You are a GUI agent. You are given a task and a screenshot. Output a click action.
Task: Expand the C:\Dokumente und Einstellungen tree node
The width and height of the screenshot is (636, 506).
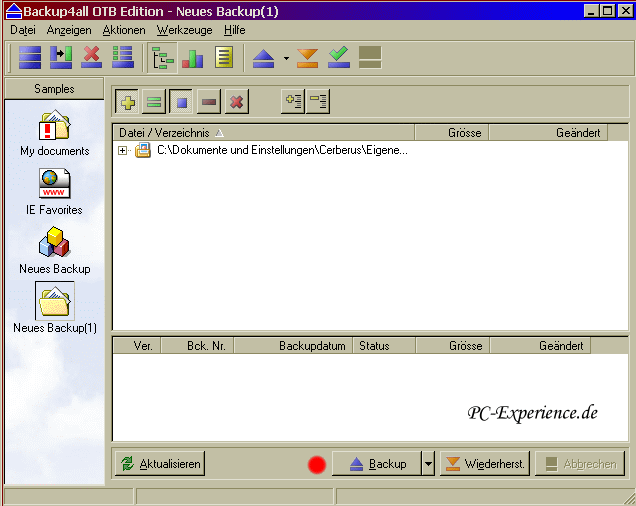pos(122,151)
